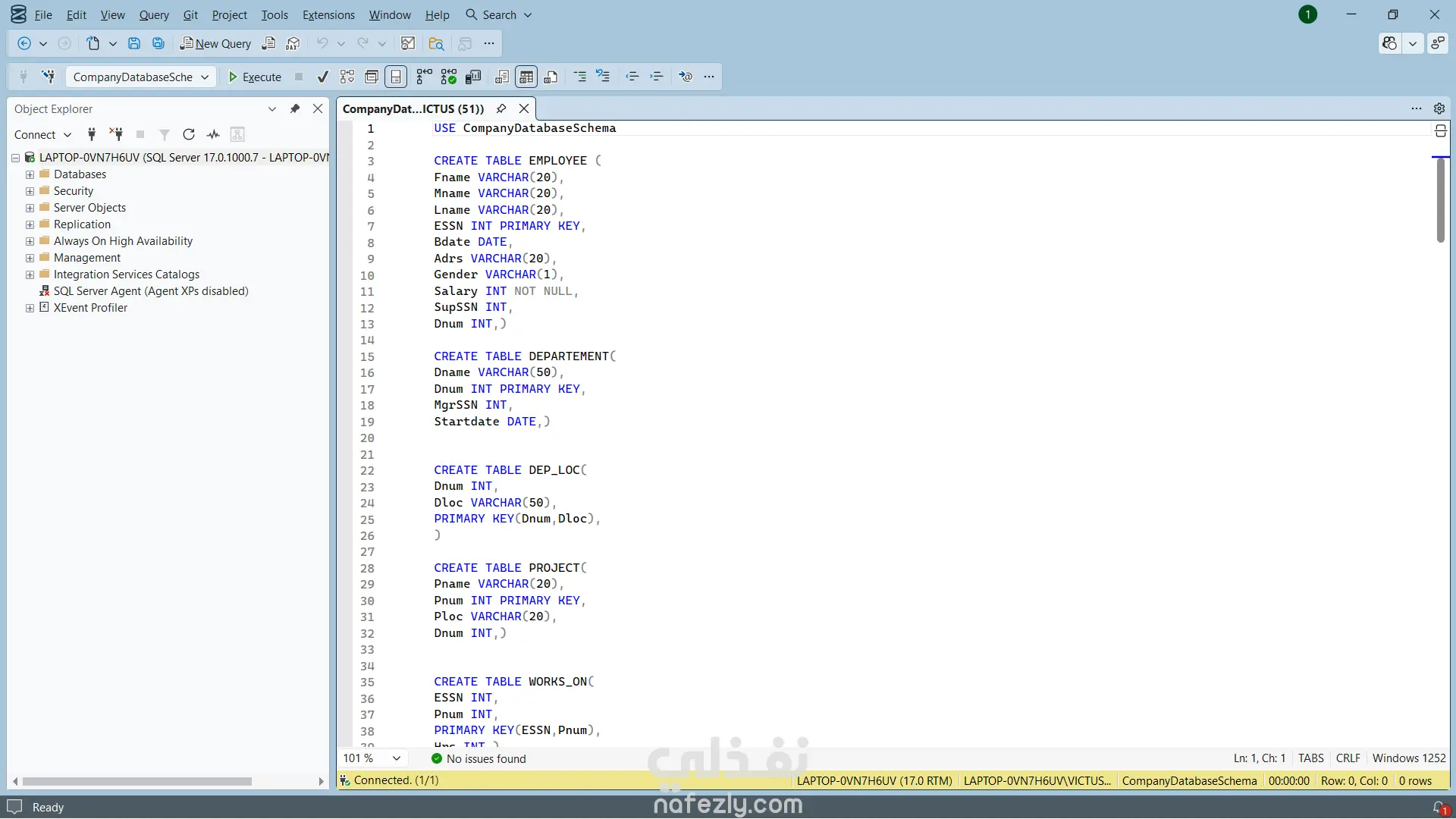Viewport: 1456px width, 819px height.
Task: Expand the Databases node
Action: pos(30,174)
